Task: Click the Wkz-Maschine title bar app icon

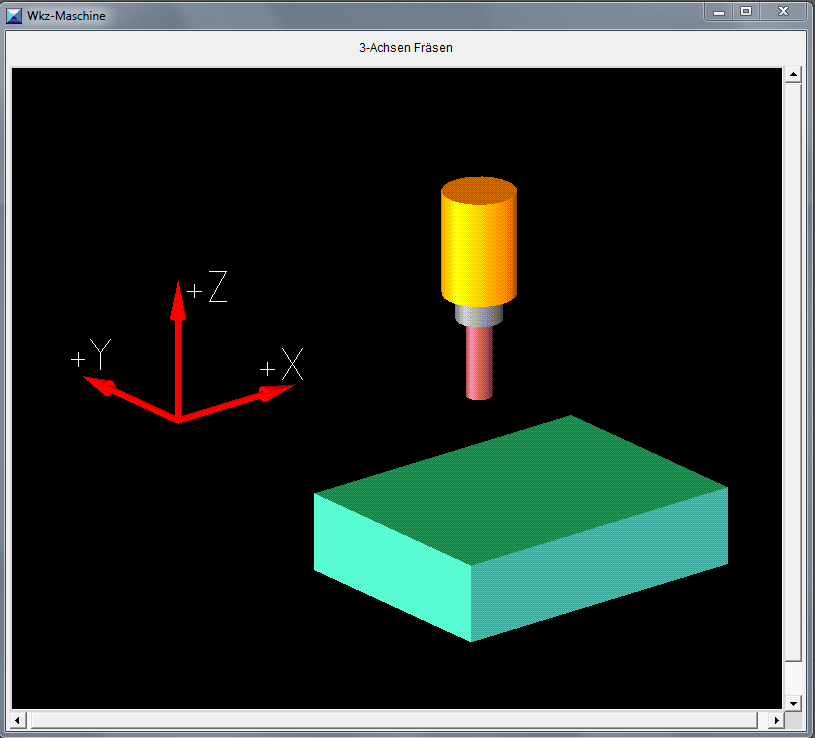Action: point(14,16)
